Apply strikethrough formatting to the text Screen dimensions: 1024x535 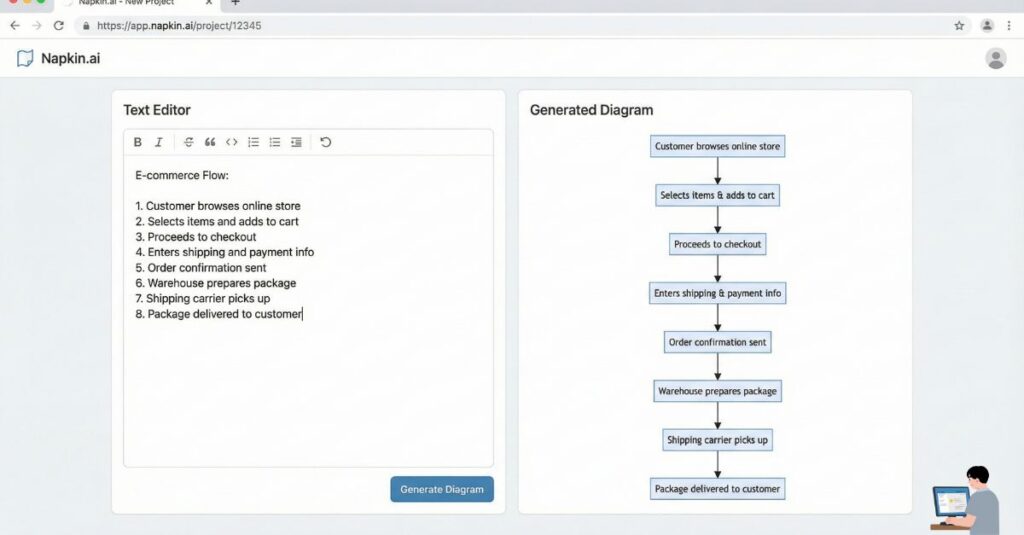click(x=189, y=142)
